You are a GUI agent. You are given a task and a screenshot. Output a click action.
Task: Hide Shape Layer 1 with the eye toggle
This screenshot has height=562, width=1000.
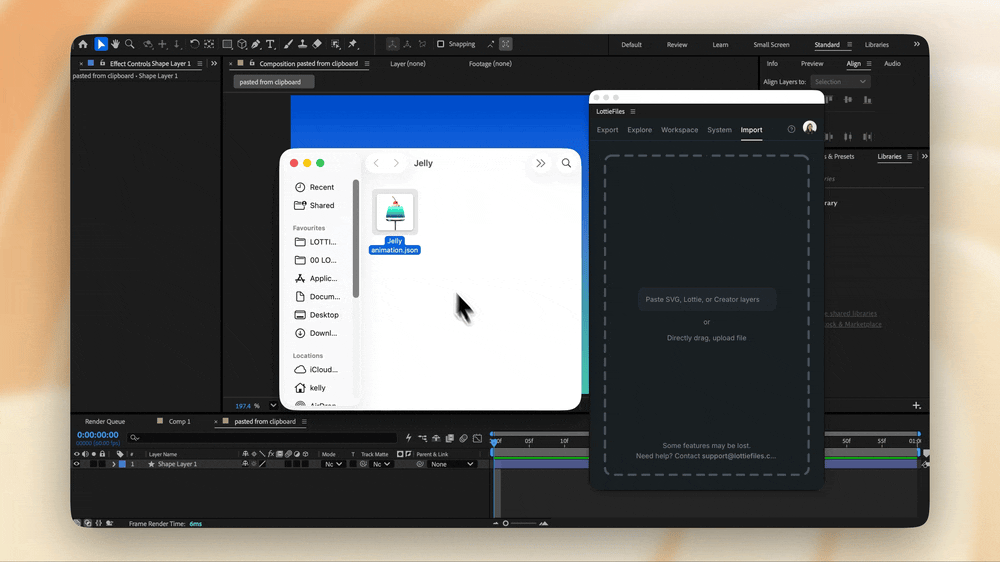[x=77, y=464]
